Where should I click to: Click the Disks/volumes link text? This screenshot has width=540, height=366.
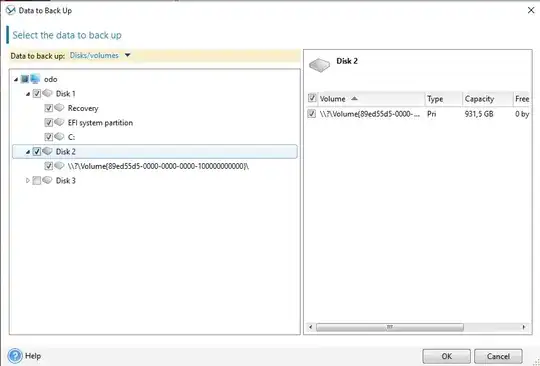pyautogui.click(x=94, y=55)
